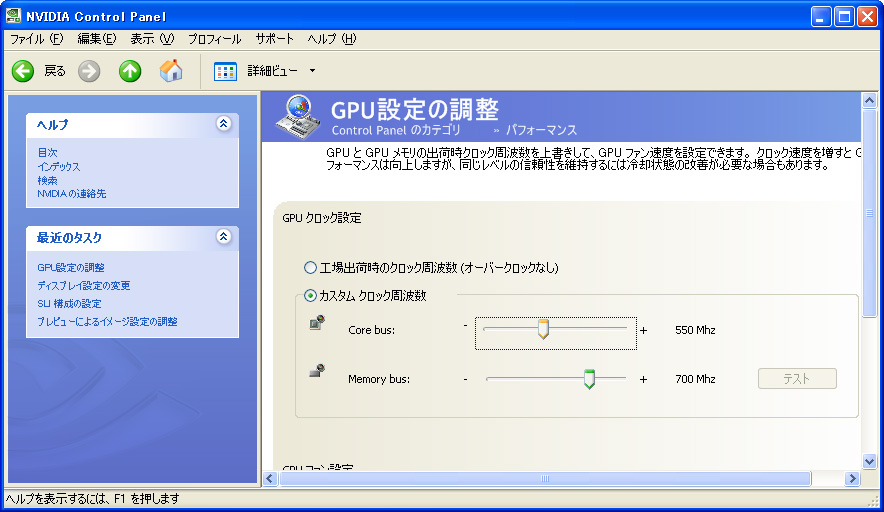Open the サポート menu
The width and height of the screenshot is (884, 512).
click(x=275, y=39)
